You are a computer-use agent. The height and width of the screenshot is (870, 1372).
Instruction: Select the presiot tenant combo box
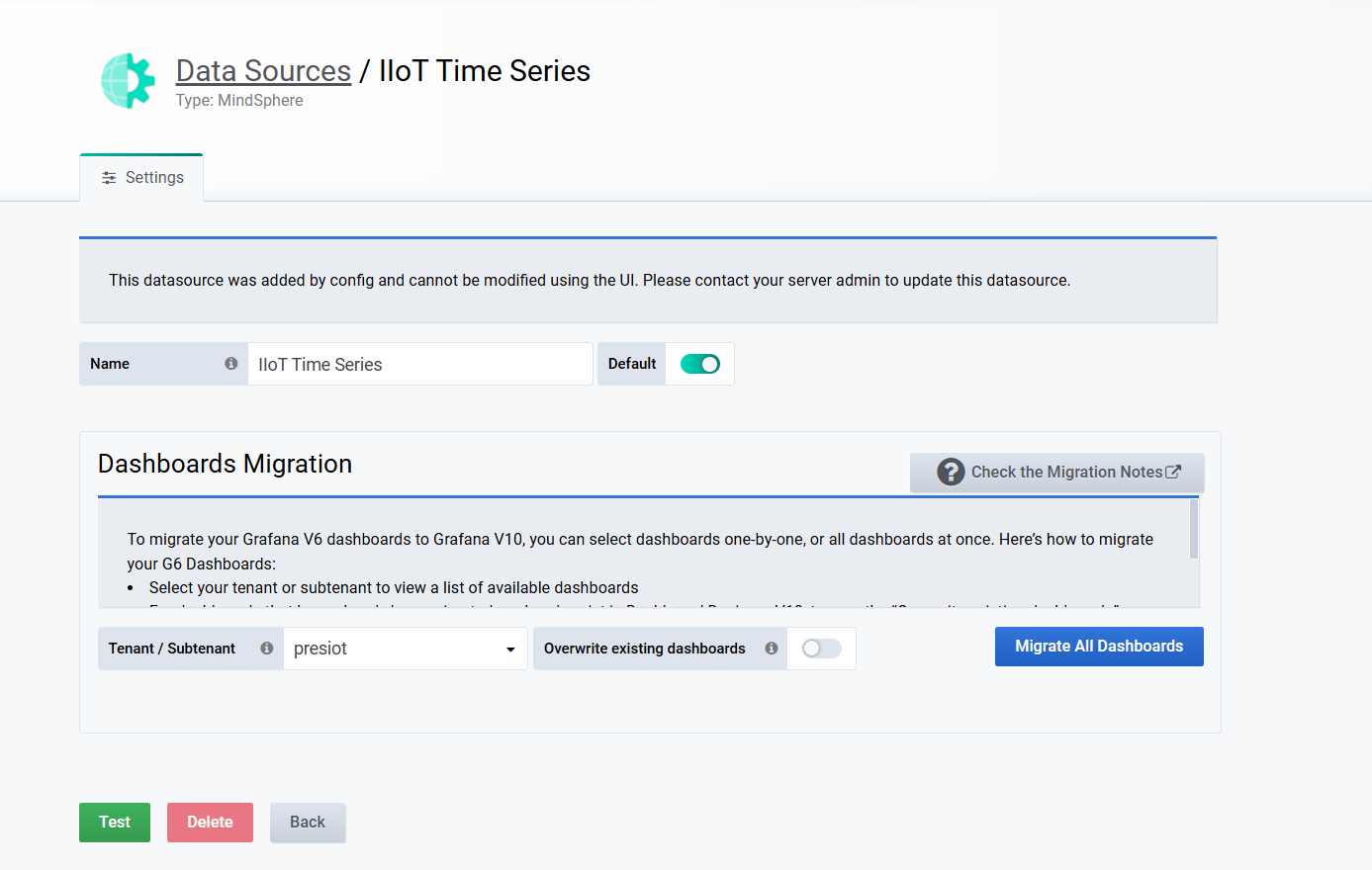point(406,649)
